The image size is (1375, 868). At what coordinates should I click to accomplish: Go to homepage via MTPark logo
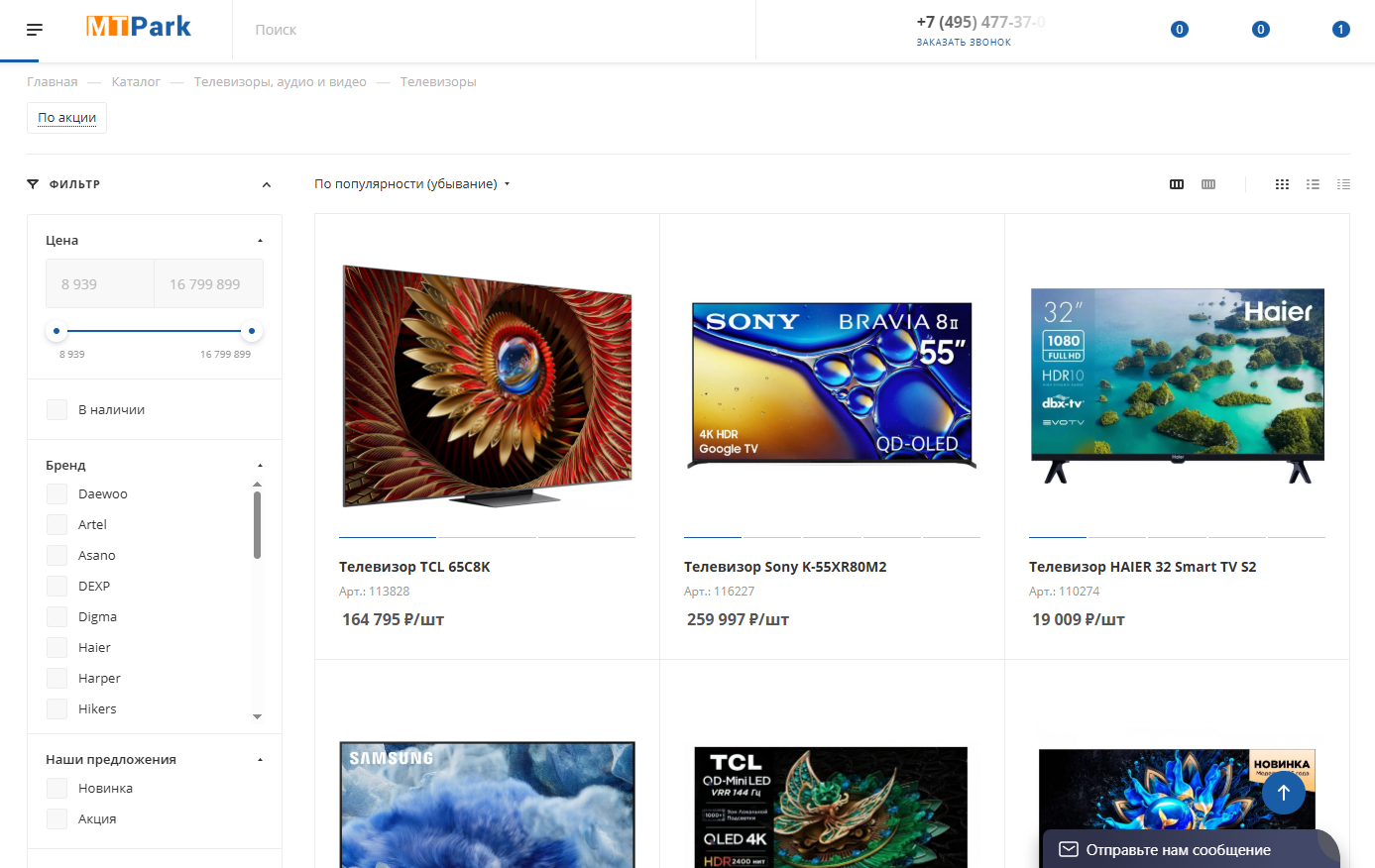[139, 27]
